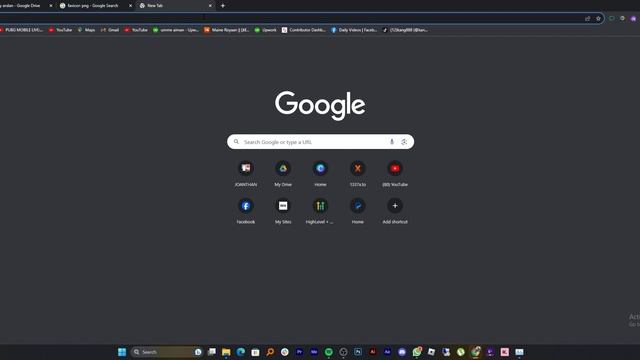Open a new tab with the plus button
Screen dimensions: 640x360
coord(223,6)
